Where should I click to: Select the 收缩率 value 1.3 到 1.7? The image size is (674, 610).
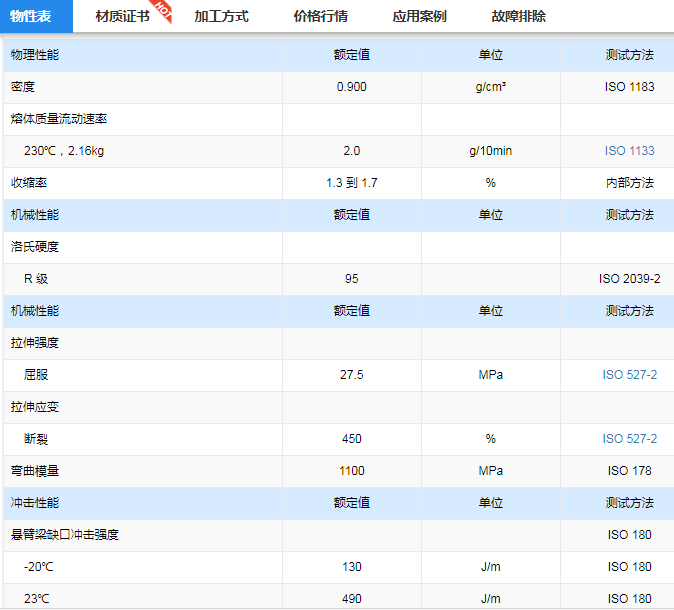click(351, 183)
